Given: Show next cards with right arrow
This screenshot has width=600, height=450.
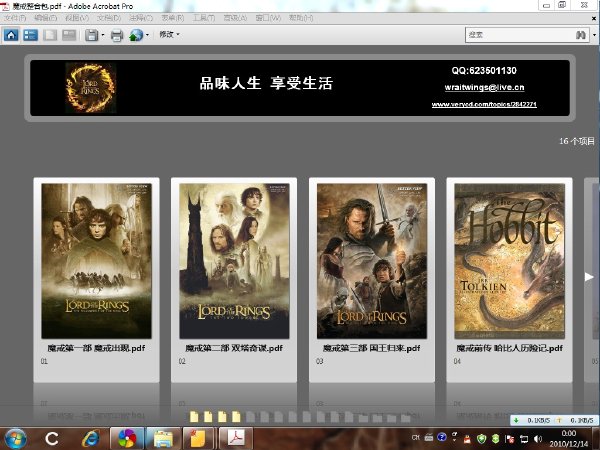Looking at the screenshot, I should pos(589,277).
